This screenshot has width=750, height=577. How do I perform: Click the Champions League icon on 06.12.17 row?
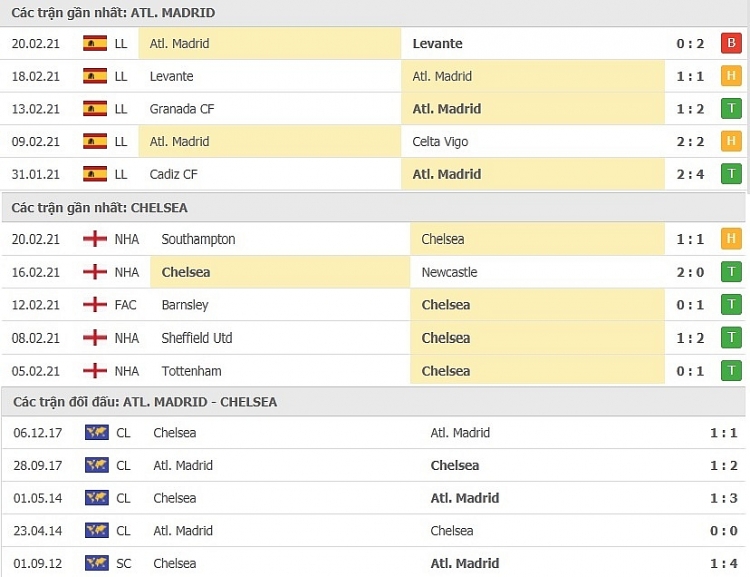pos(97,433)
